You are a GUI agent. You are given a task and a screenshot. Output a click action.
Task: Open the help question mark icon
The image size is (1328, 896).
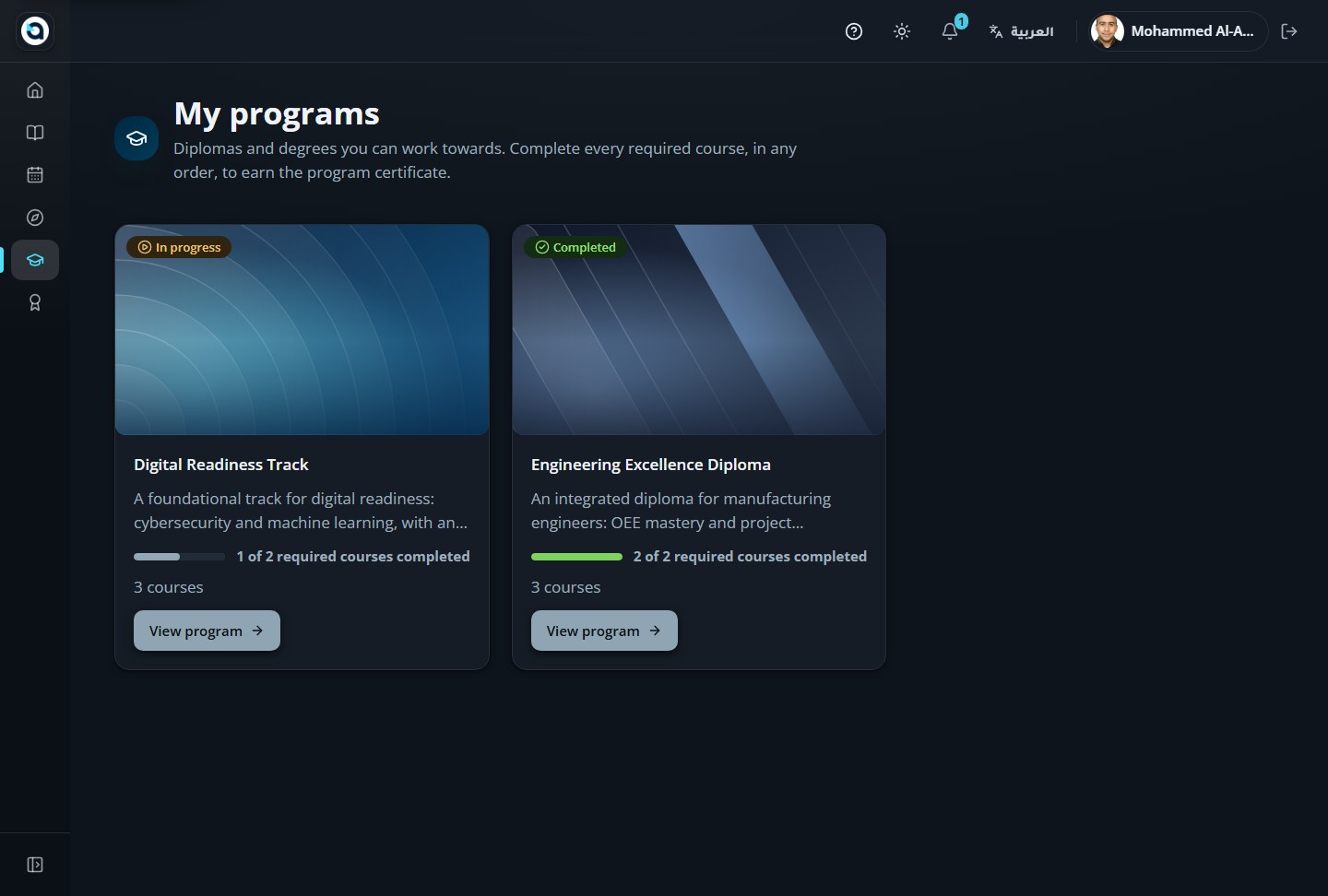pyautogui.click(x=854, y=31)
